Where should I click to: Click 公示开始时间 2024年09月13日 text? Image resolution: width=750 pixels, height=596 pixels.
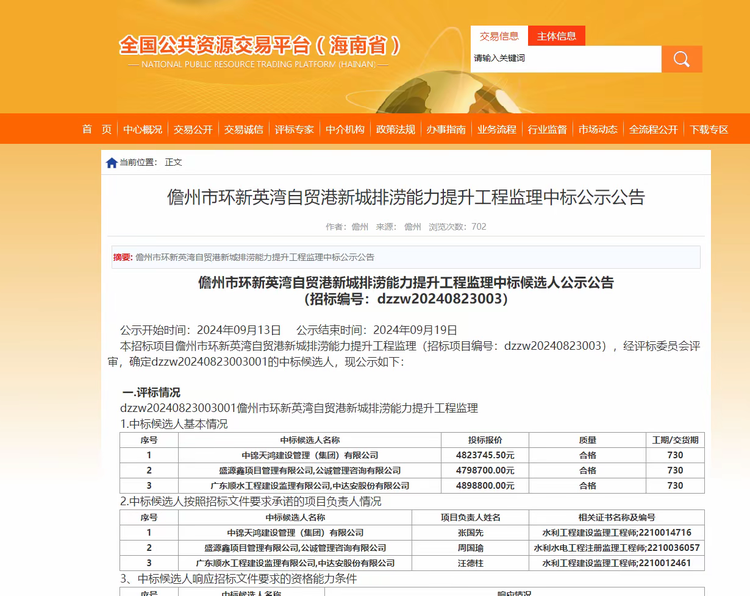(x=200, y=330)
